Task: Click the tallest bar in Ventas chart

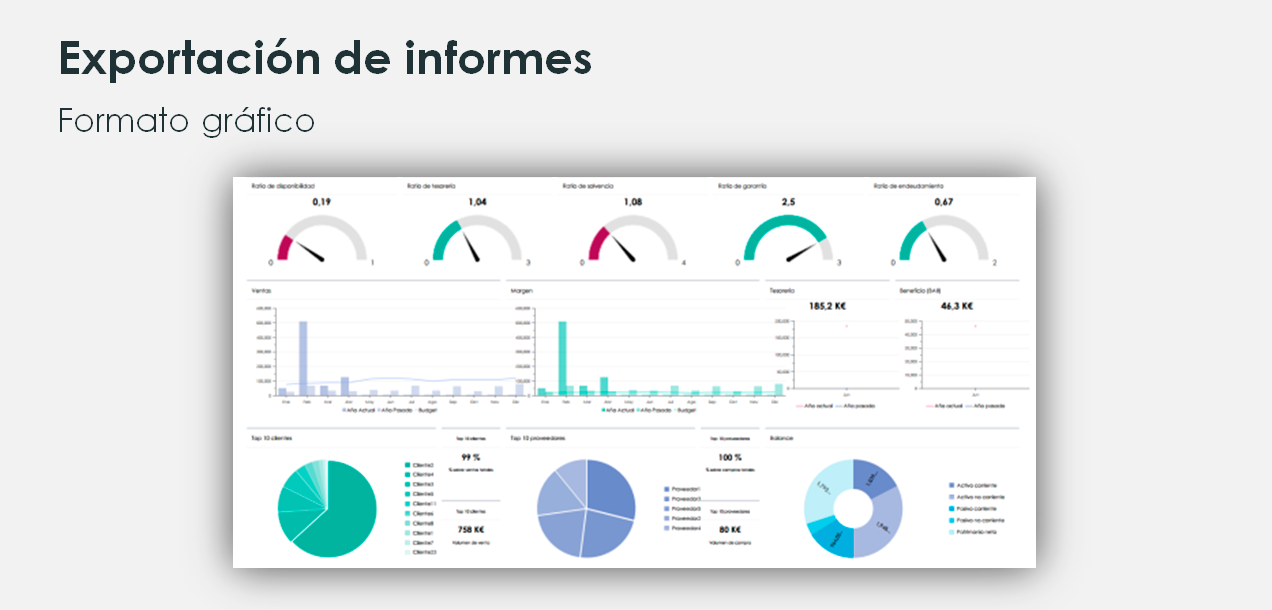Action: pyautogui.click(x=303, y=358)
